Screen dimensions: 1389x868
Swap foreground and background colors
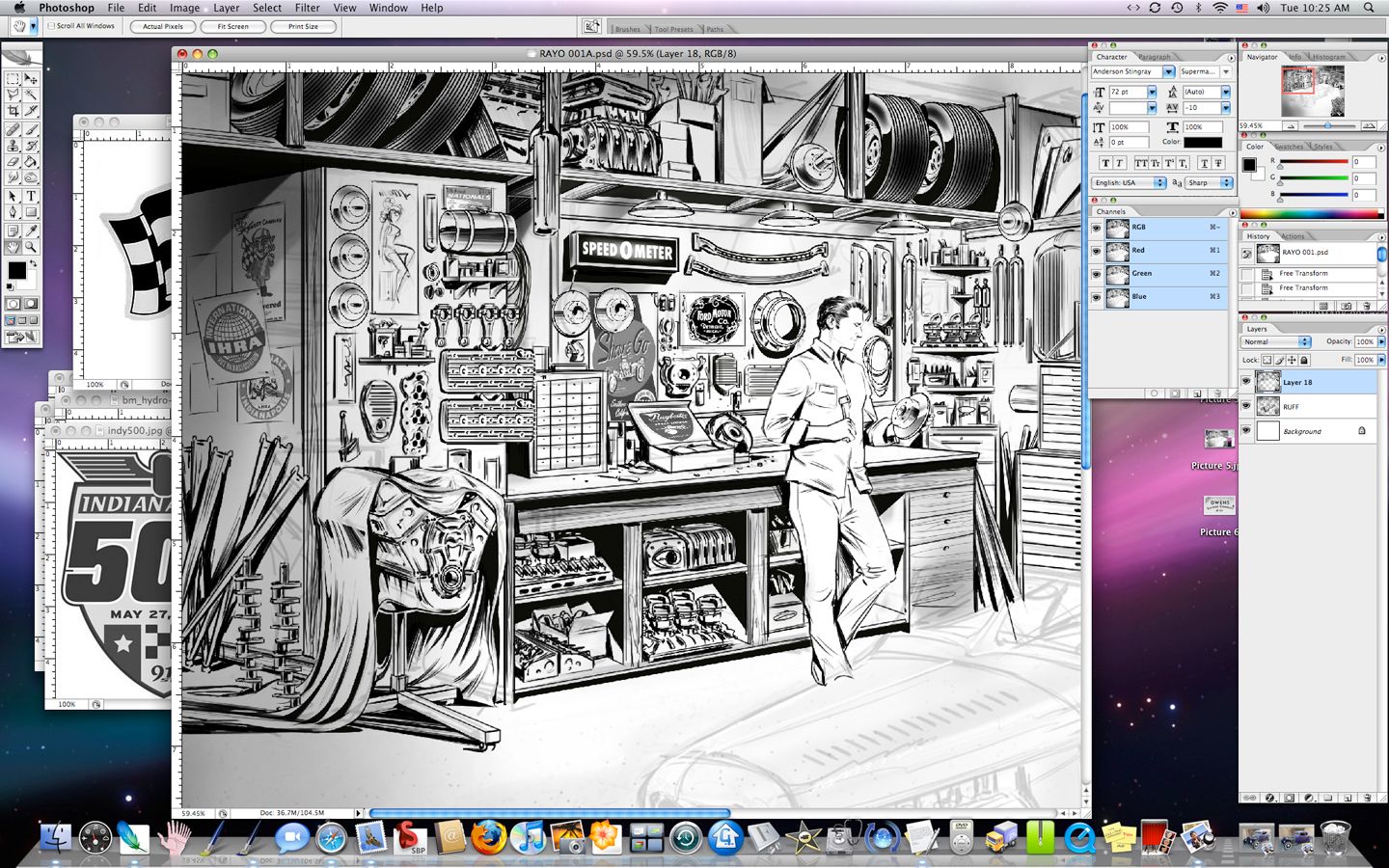[x=33, y=263]
